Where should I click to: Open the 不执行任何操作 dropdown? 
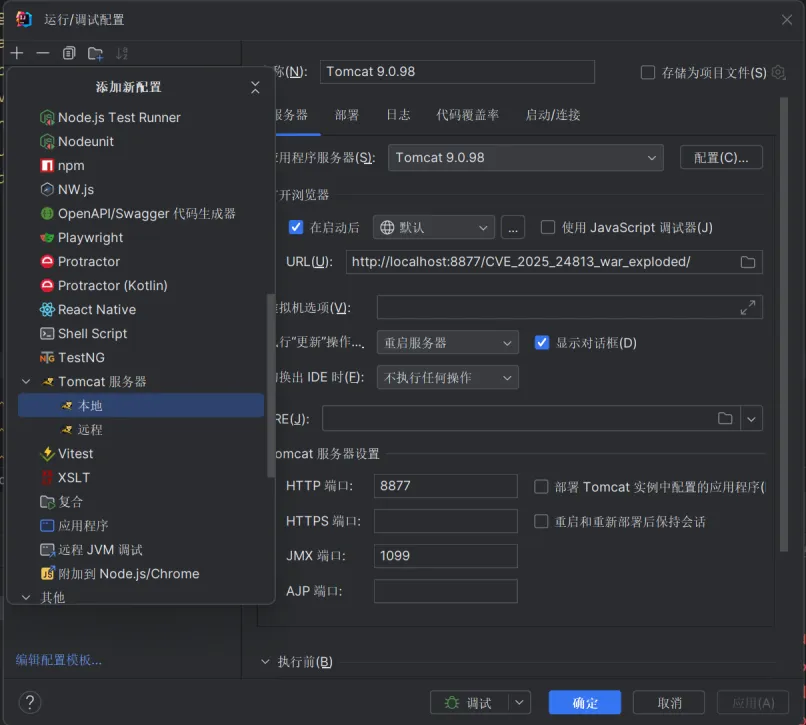[447, 377]
